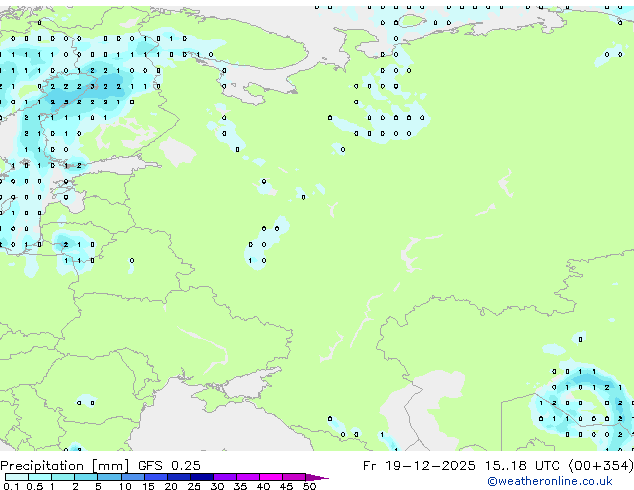Select the 45–50 mm legend swatch
The image size is (634, 490).
coord(294,477)
